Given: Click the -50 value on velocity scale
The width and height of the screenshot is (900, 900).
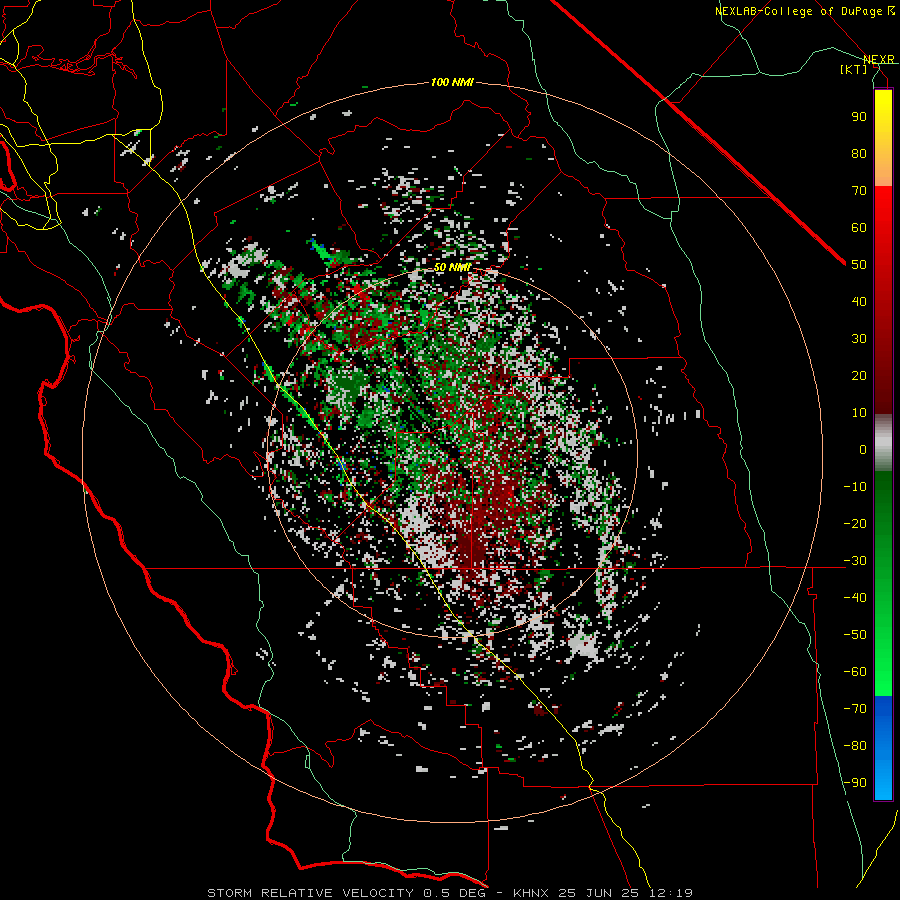Looking at the screenshot, I should point(855,635).
